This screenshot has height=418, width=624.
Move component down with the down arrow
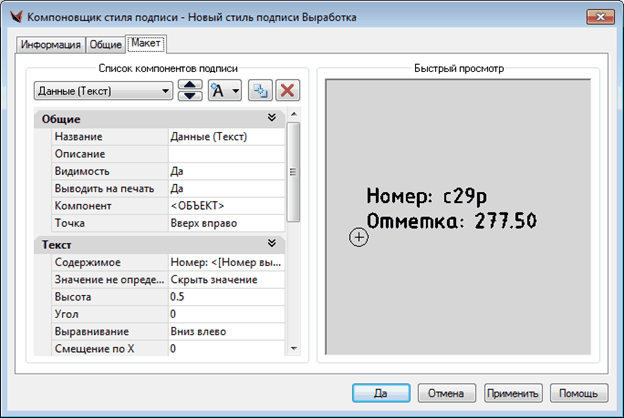click(190, 97)
